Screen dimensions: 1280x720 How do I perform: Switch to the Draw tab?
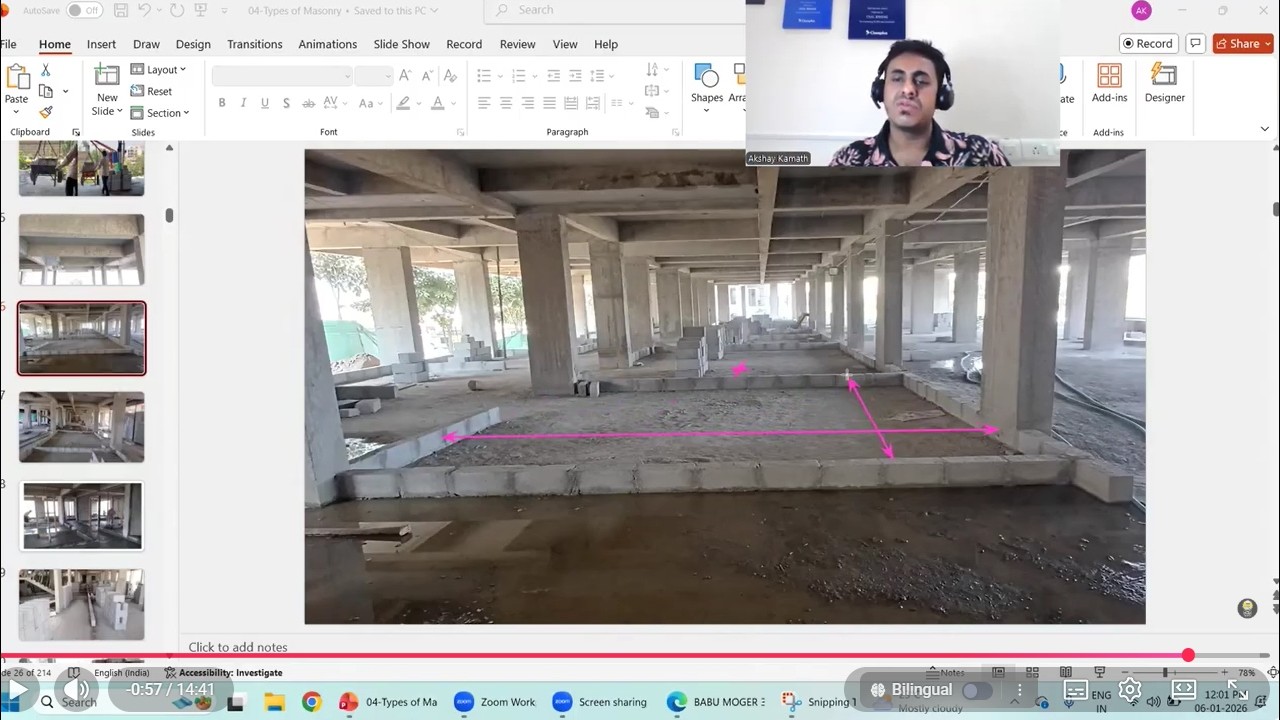click(146, 44)
